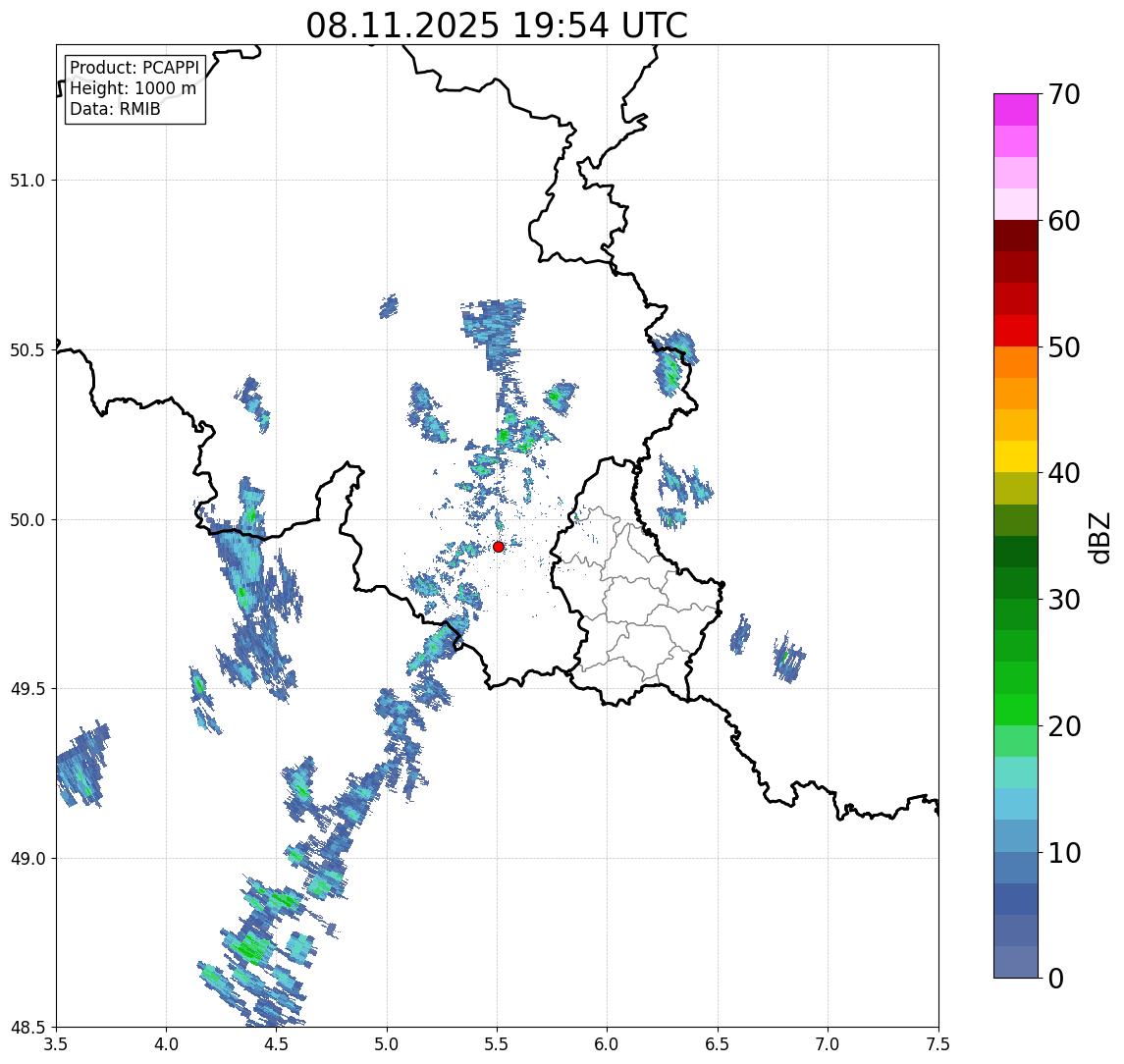1124x1064 pixels.
Task: Click the yellow 40 dBZ colorbar segment
Action: point(1016,456)
